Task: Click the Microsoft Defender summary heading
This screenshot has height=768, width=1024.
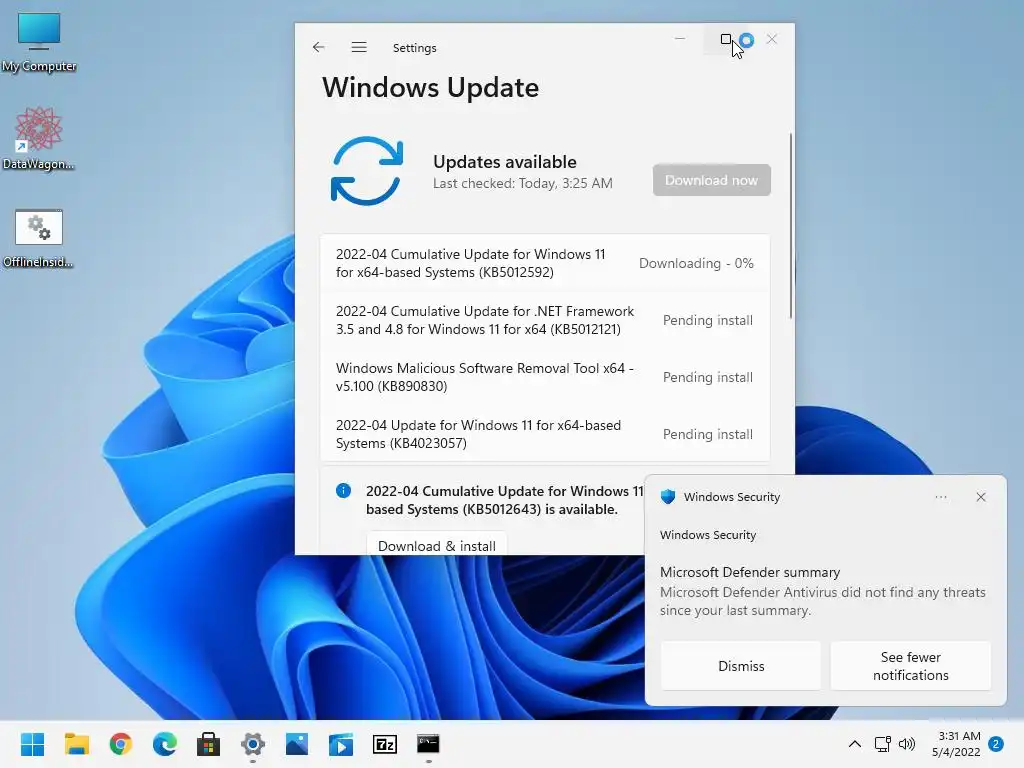Action: tap(750, 572)
